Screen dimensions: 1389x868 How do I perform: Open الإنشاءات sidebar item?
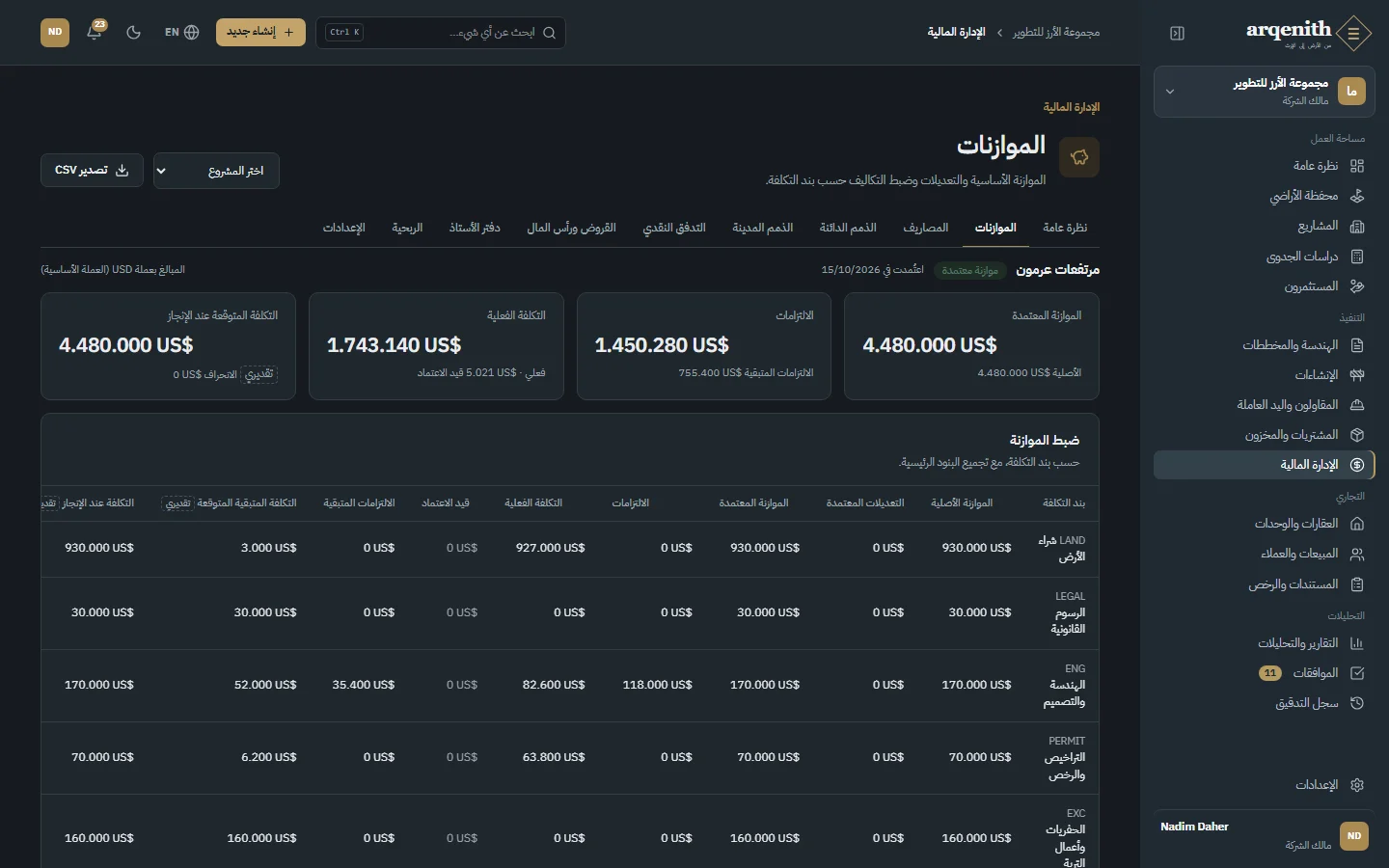tap(1264, 375)
